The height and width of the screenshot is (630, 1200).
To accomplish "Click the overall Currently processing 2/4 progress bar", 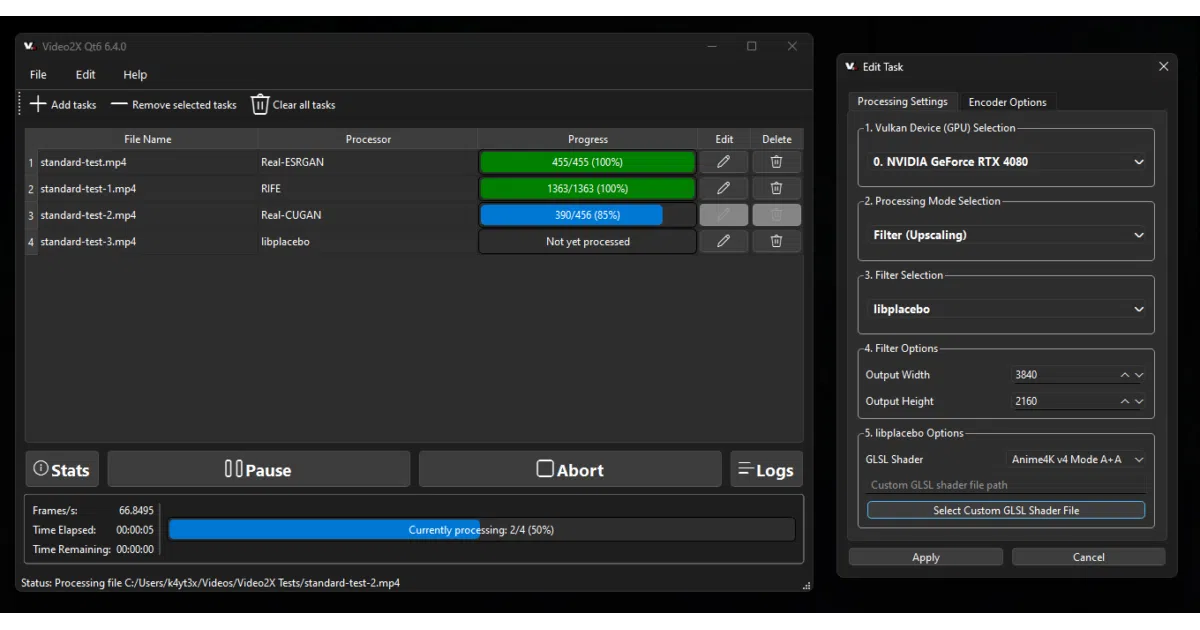I will (482, 530).
